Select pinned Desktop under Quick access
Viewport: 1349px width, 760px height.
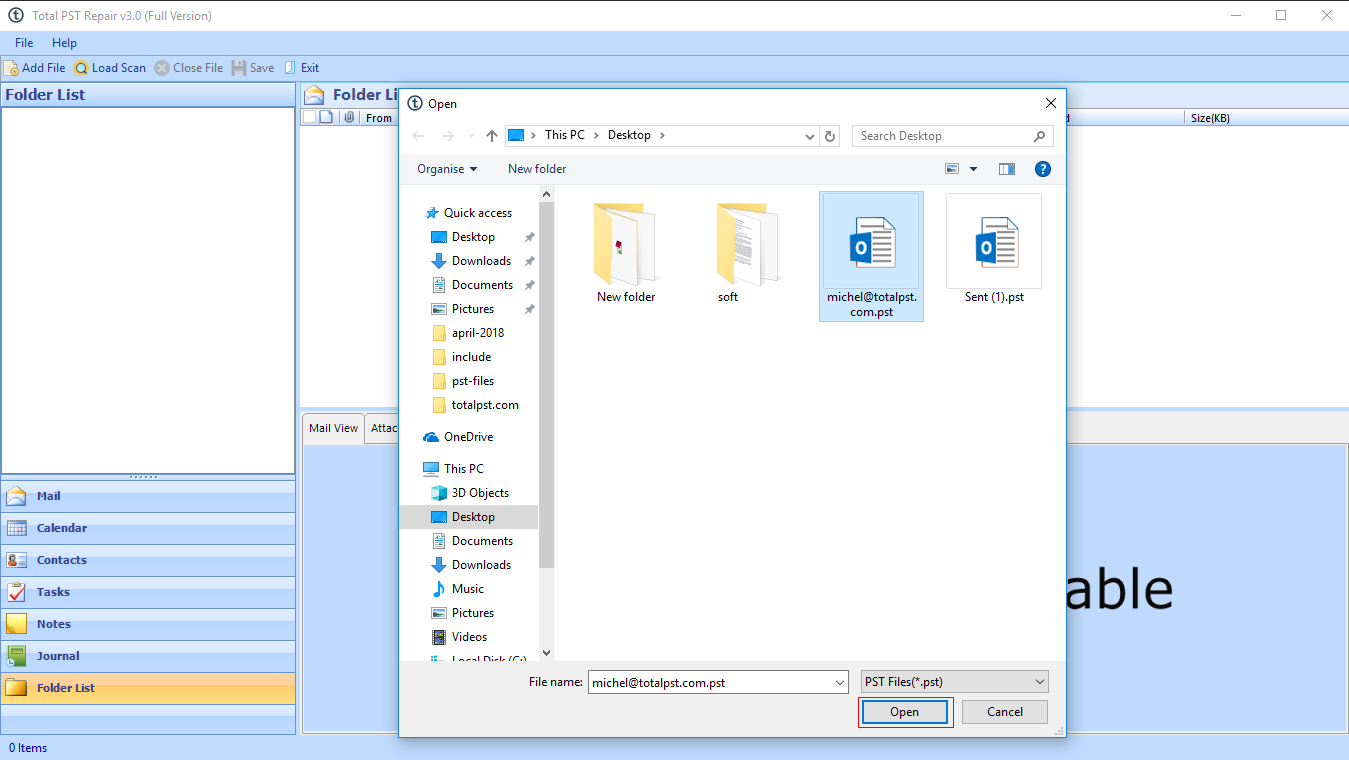click(x=473, y=237)
